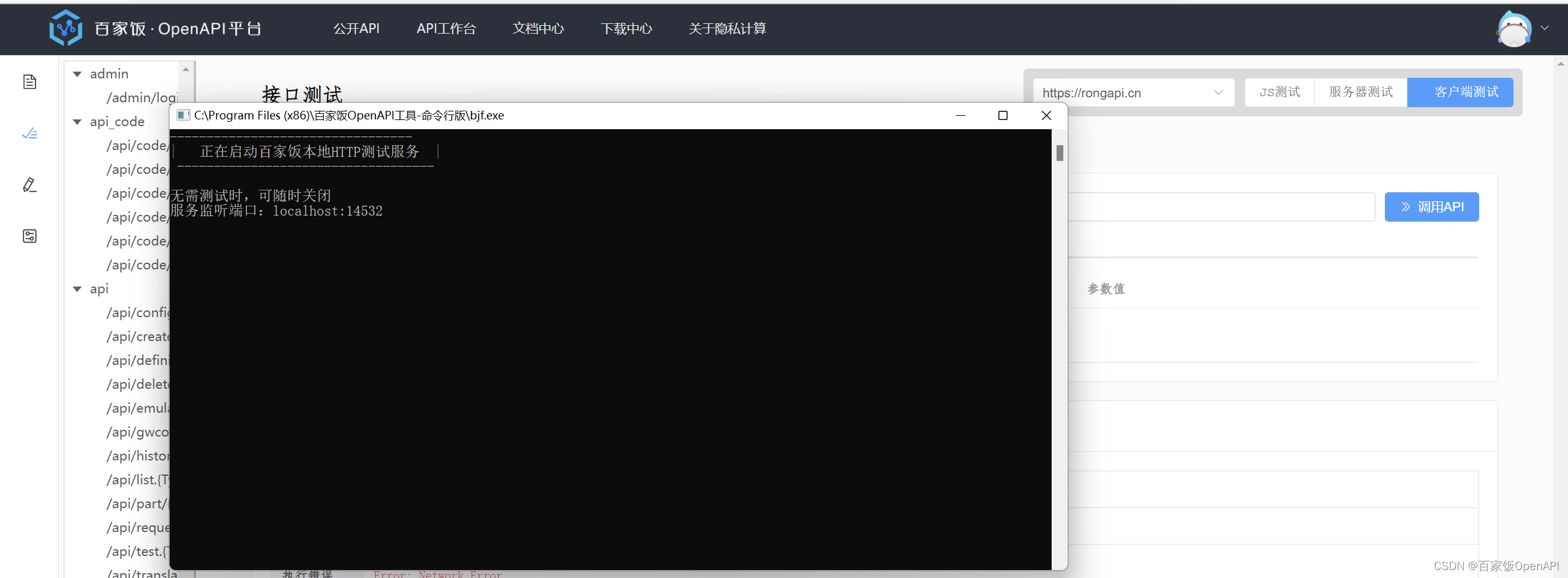Open the https://rongapi.cn server dropdown

click(1134, 92)
